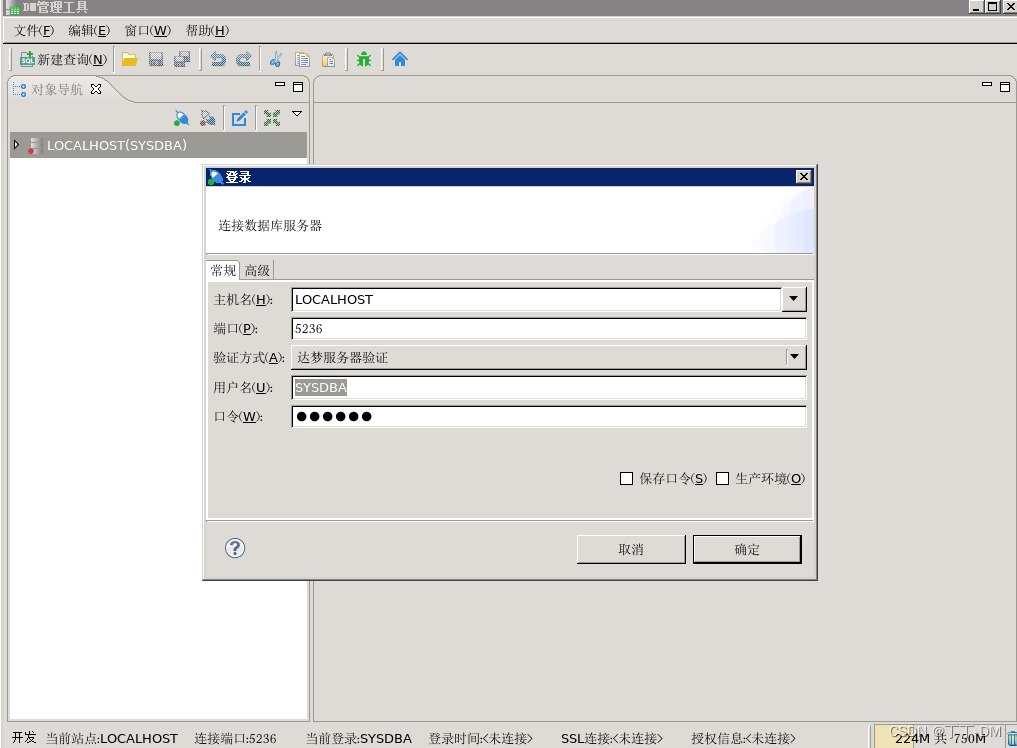Viewport: 1017px width, 748px height.
Task: Click the LOCALHOST hostname field
Action: 536,299
